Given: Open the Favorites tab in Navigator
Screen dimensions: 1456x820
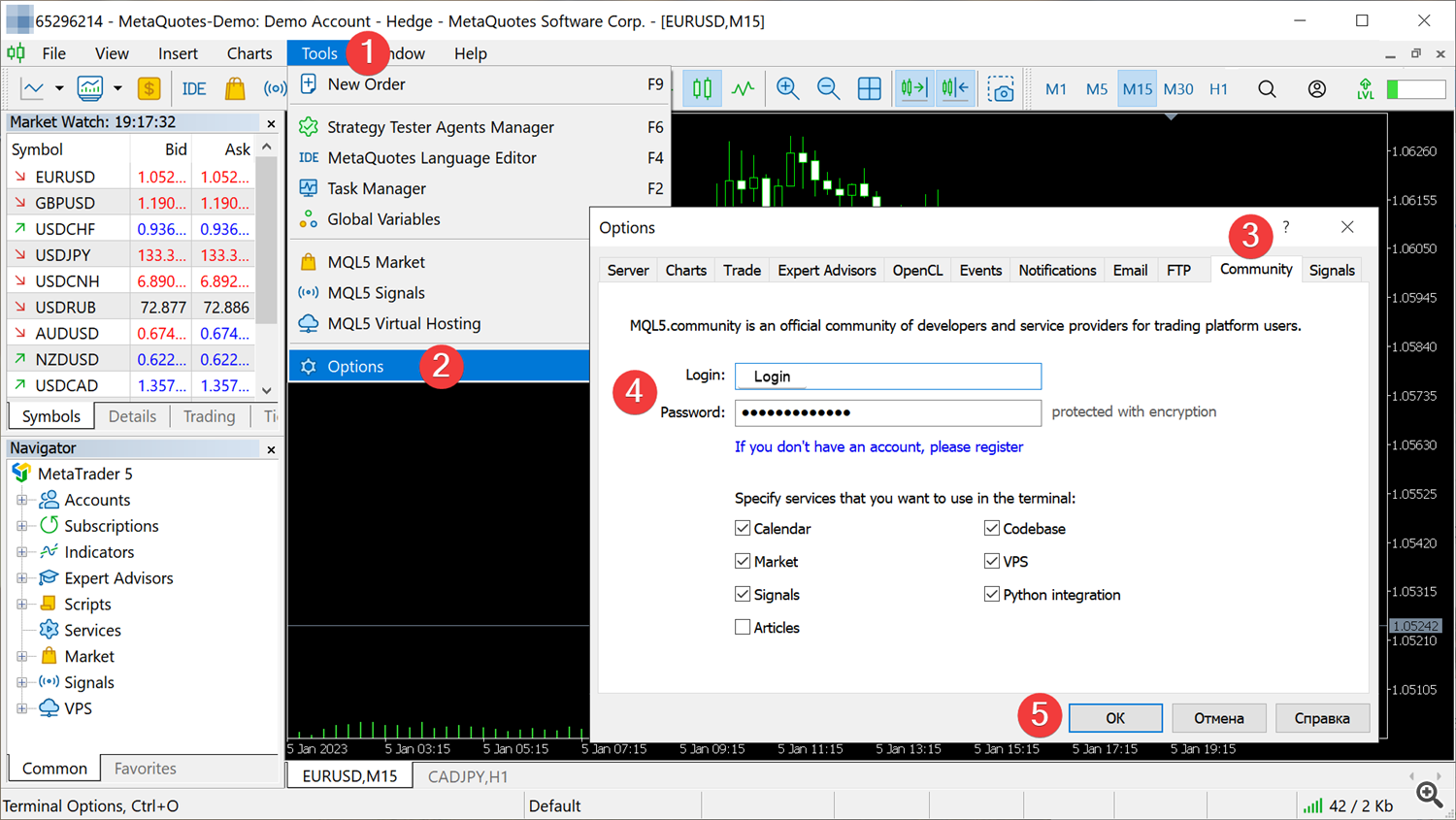Looking at the screenshot, I should (146, 769).
